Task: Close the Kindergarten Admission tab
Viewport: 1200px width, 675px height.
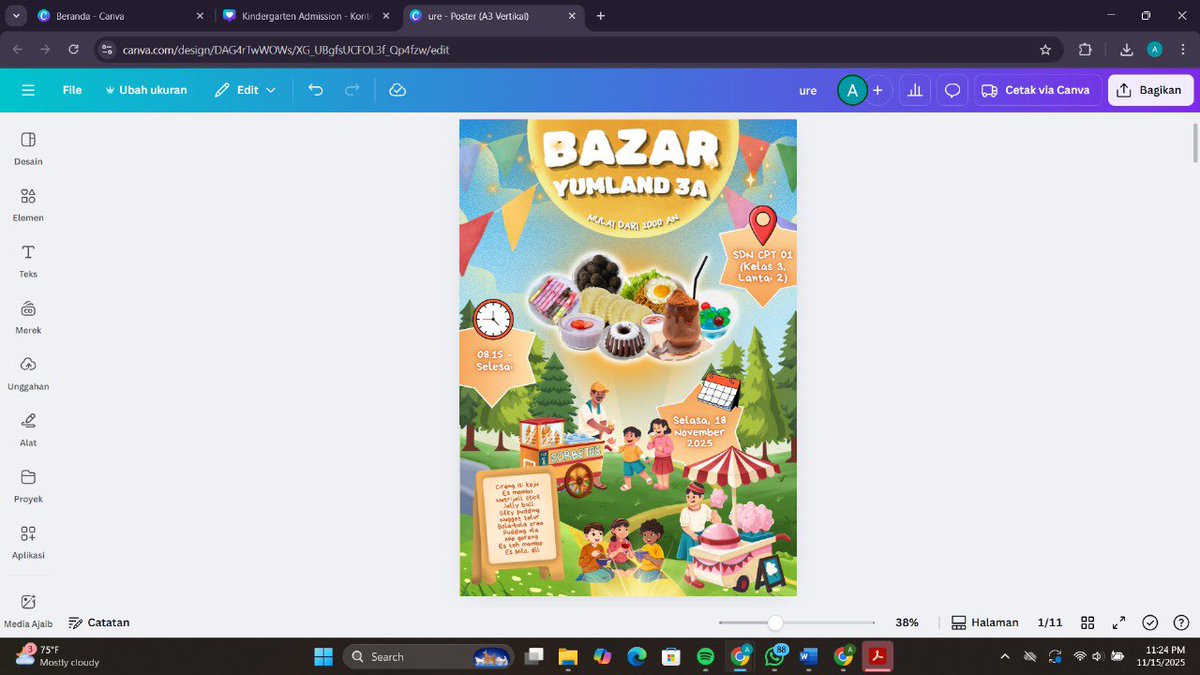Action: click(388, 16)
